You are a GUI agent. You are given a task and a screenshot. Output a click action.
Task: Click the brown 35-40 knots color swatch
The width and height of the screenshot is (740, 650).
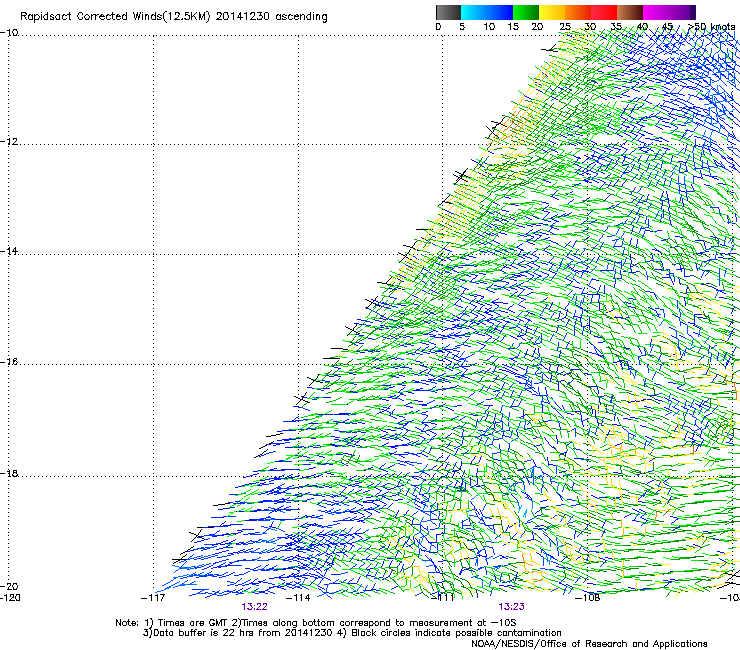pos(630,12)
